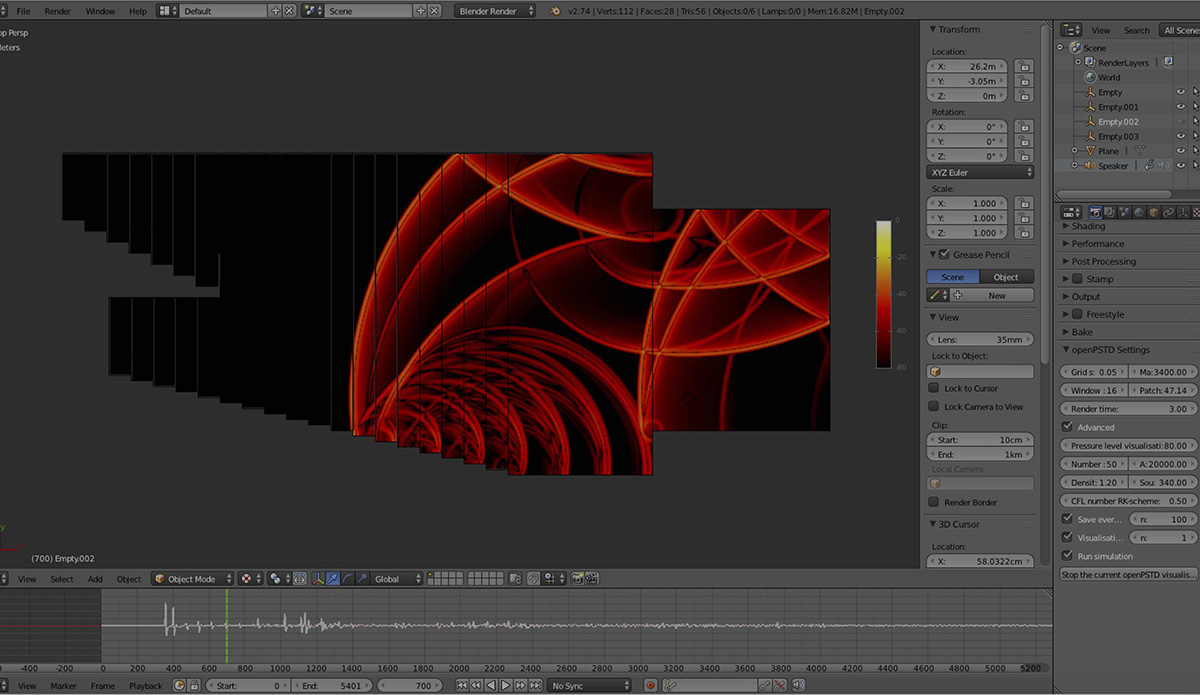Open the Object properties cube tab
The image size is (1200, 695).
point(1153,212)
